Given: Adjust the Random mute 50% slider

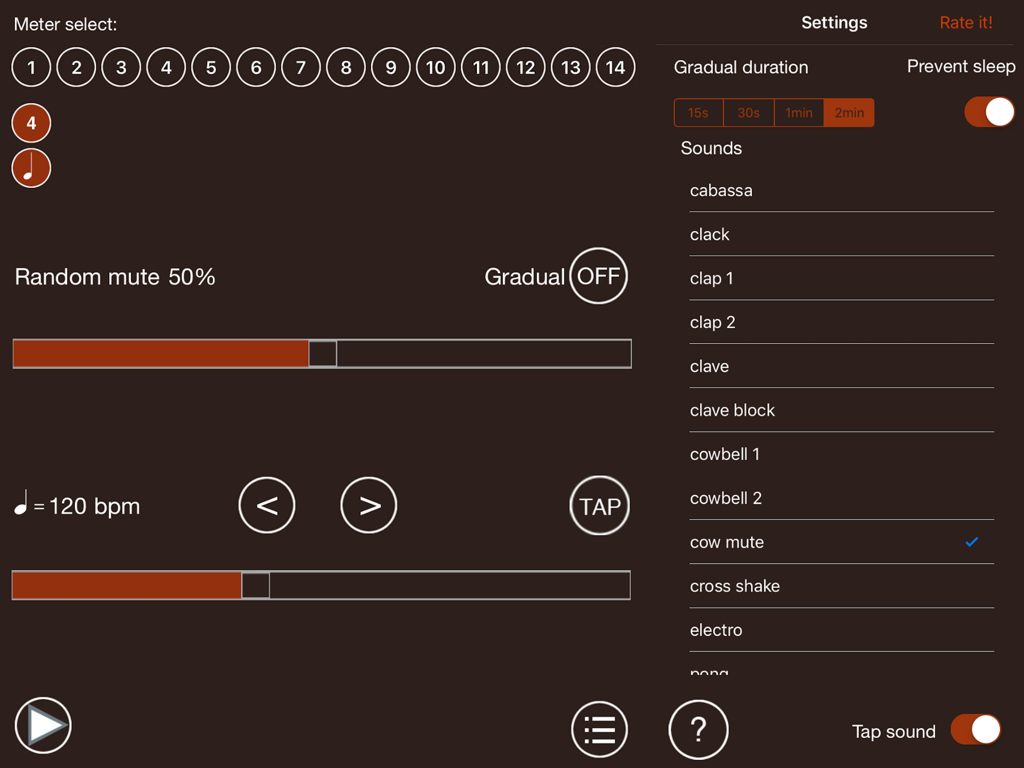Looking at the screenshot, I should click(x=322, y=353).
